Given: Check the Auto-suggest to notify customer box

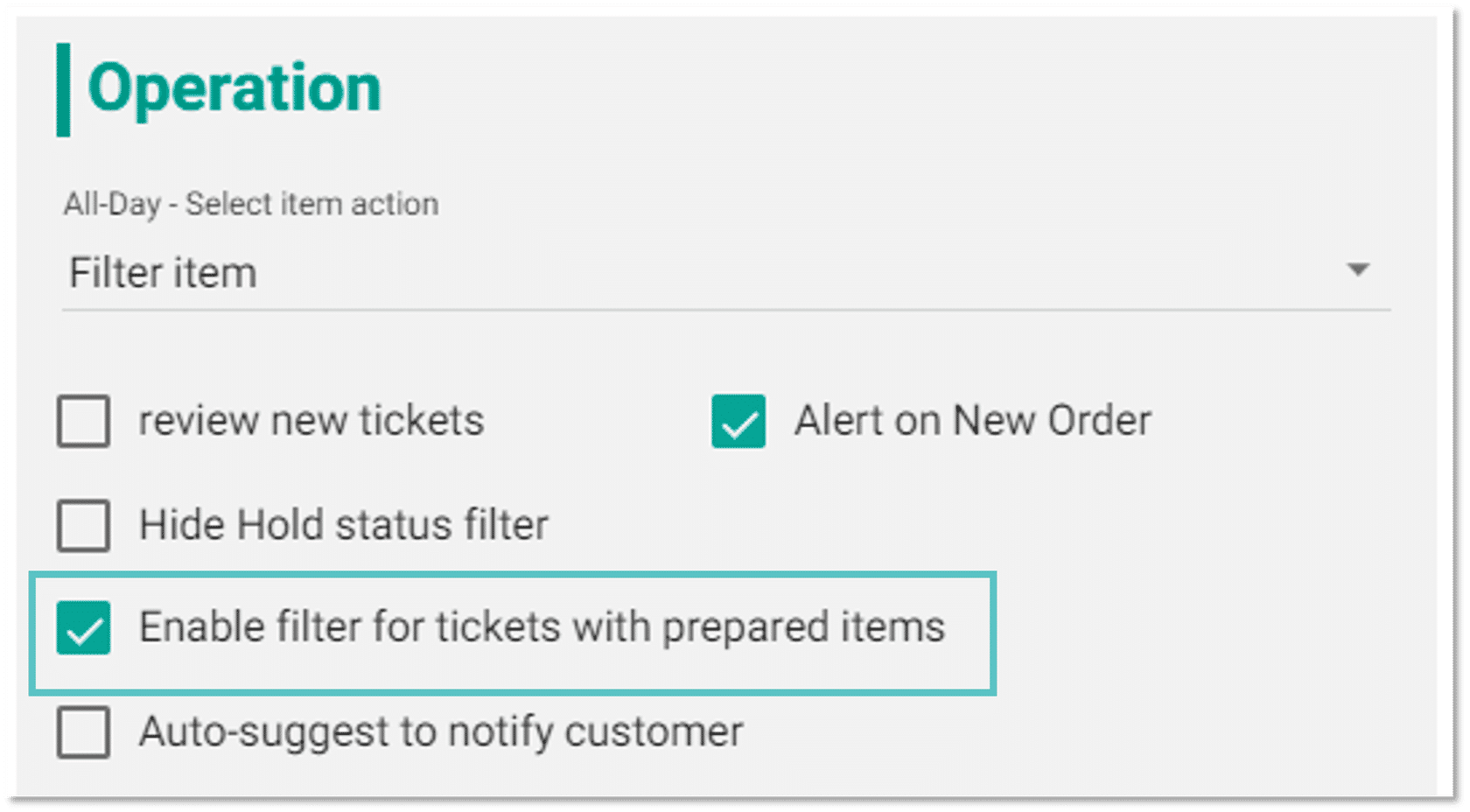Looking at the screenshot, I should coord(84,731).
